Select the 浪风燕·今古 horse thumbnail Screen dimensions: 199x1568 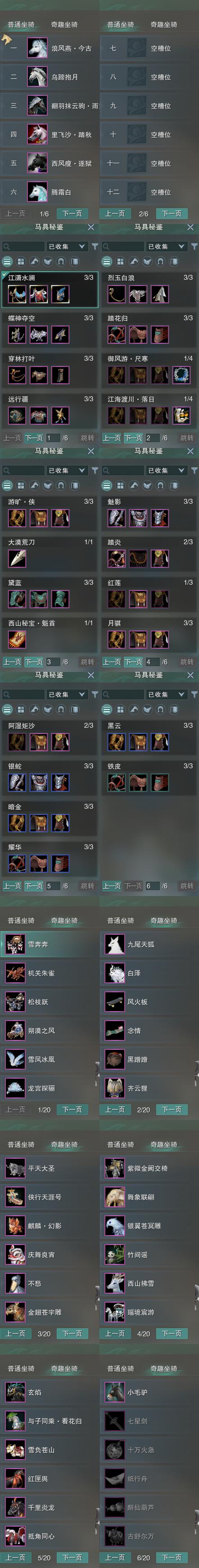click(x=37, y=48)
